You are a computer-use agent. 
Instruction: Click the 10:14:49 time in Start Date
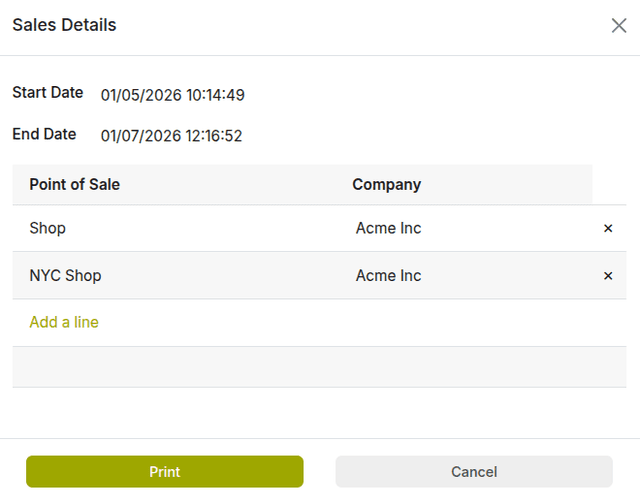coord(213,96)
